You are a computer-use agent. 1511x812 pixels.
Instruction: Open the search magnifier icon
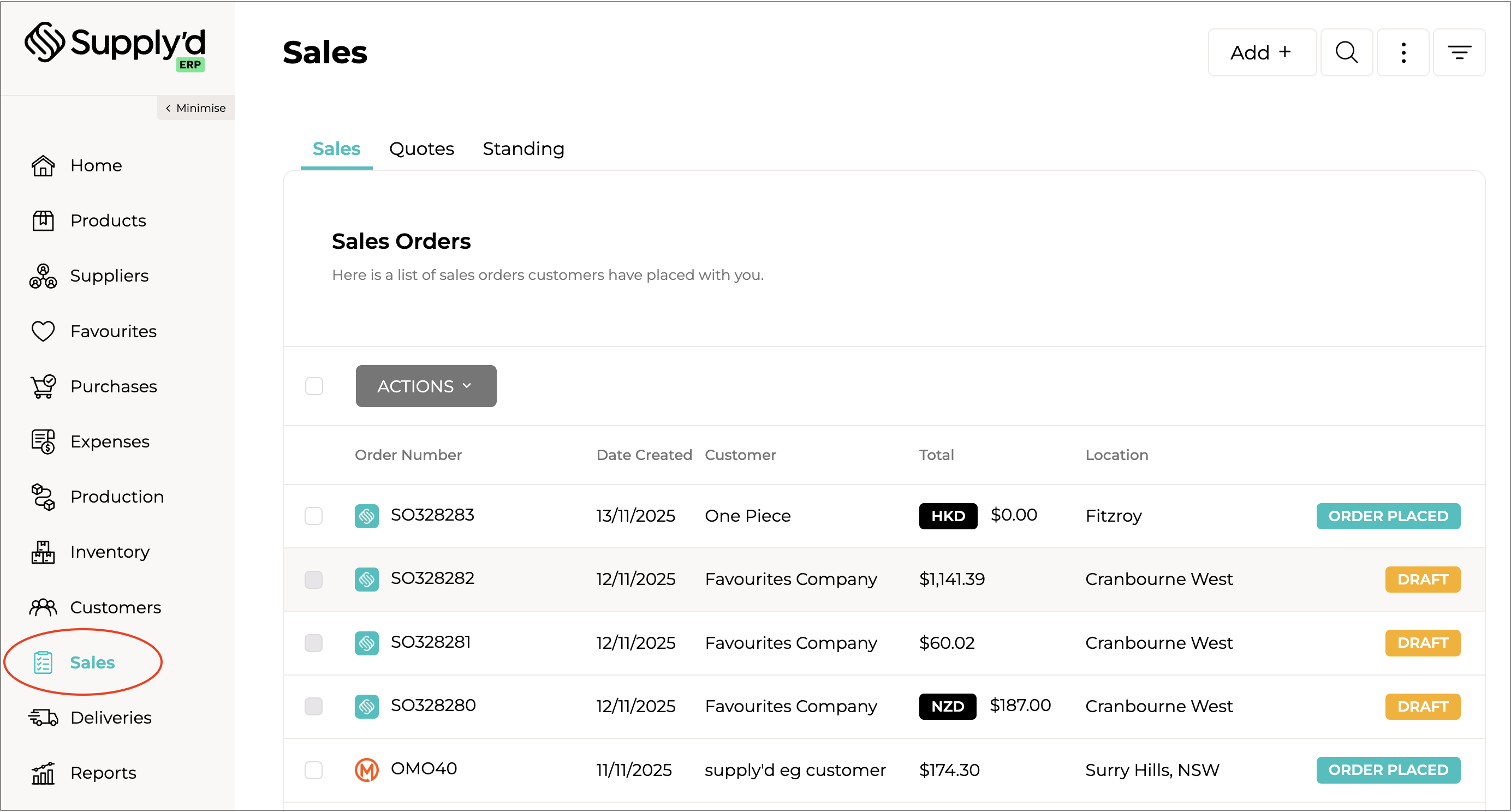tap(1346, 53)
